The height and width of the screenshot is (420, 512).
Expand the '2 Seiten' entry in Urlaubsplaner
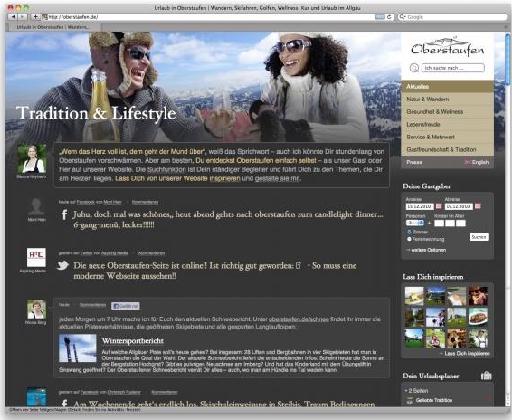coord(416,390)
